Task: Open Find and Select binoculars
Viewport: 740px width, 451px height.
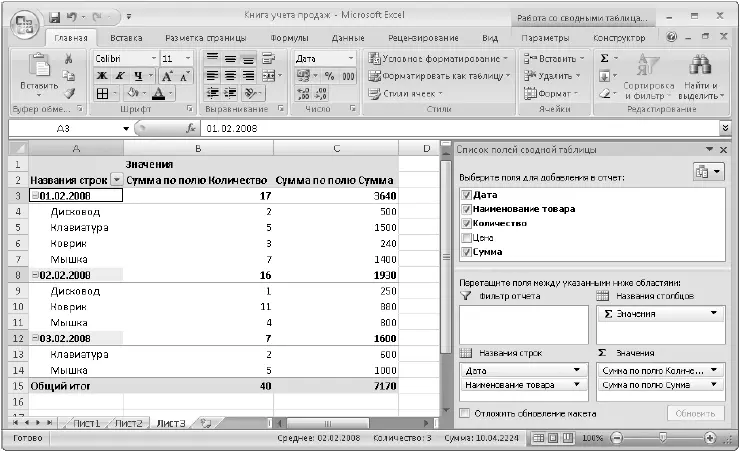Action: pos(700,76)
